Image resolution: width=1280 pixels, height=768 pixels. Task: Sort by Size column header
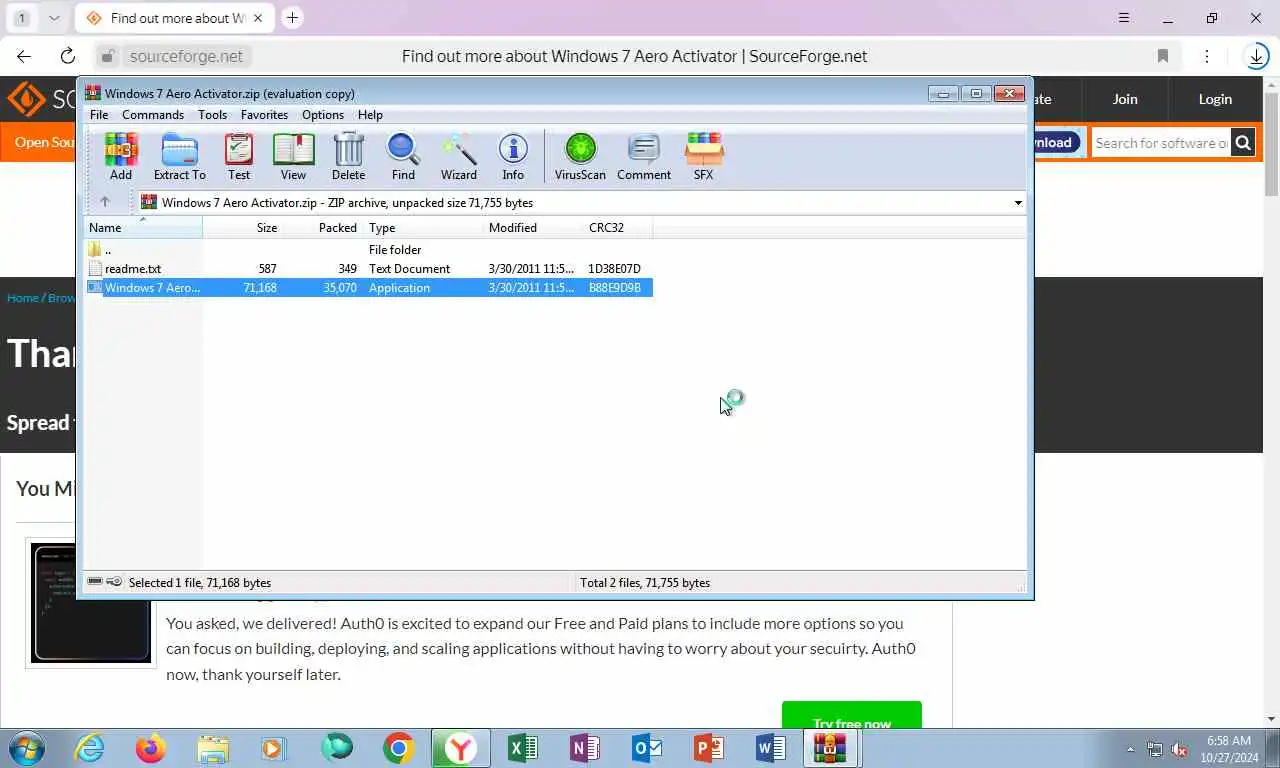pyautogui.click(x=243, y=228)
